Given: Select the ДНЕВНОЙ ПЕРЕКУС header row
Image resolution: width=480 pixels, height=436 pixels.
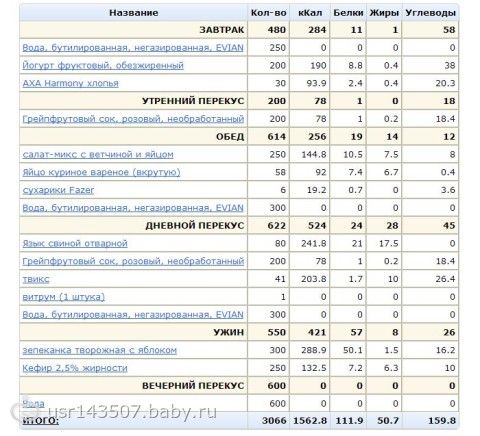Looking at the screenshot, I should click(x=239, y=226).
